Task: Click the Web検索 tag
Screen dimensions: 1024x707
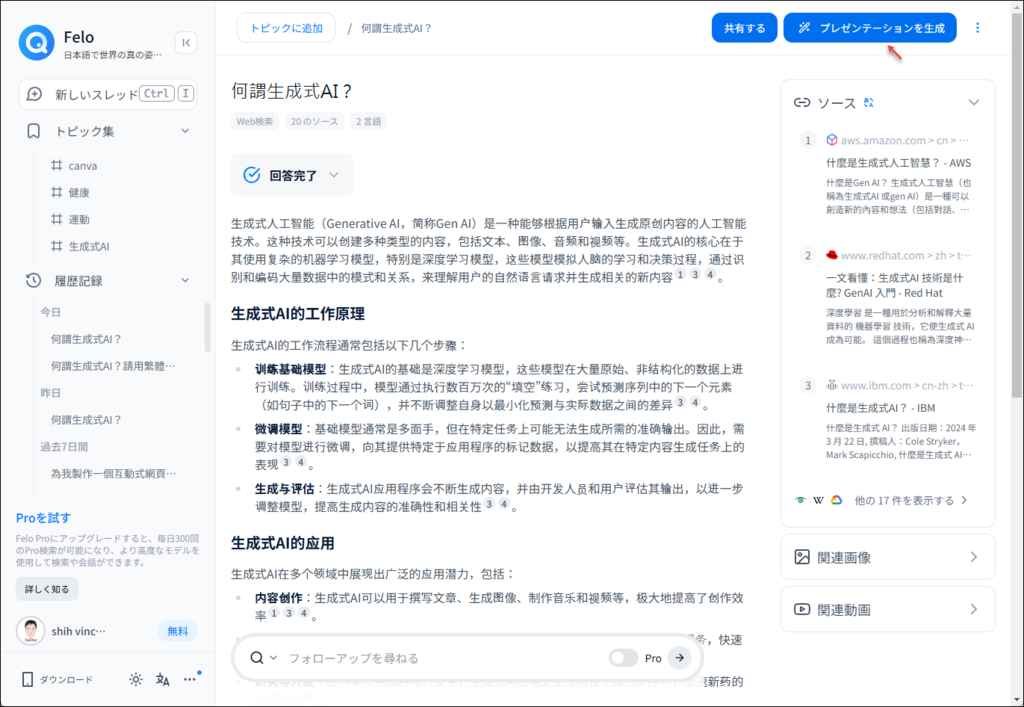Action: (255, 121)
